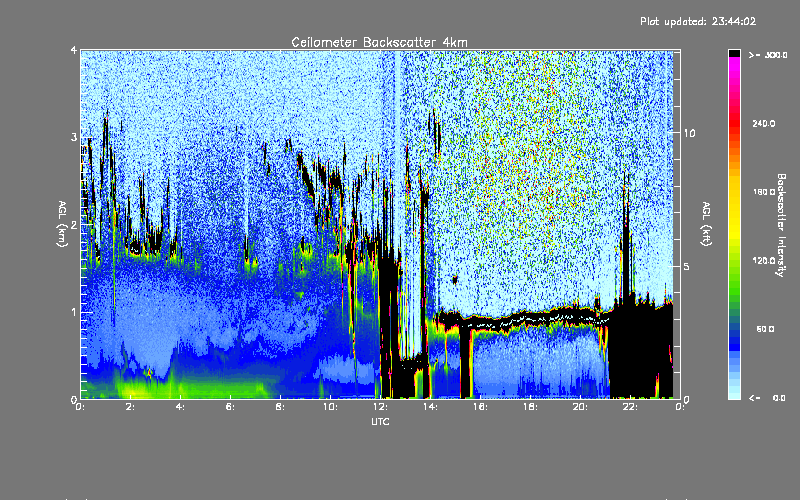This screenshot has height=500, width=800.
Task: Click the '12:' tick label on time axis
Action: pyautogui.click(x=381, y=407)
